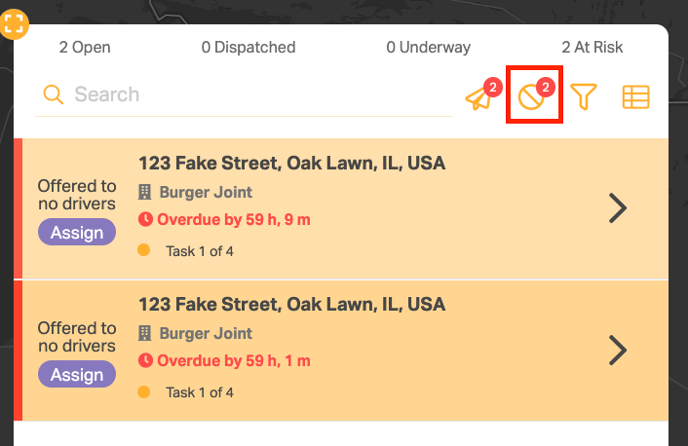688x446 pixels.
Task: Click the clock icon on second overdue task
Action: 145,361
